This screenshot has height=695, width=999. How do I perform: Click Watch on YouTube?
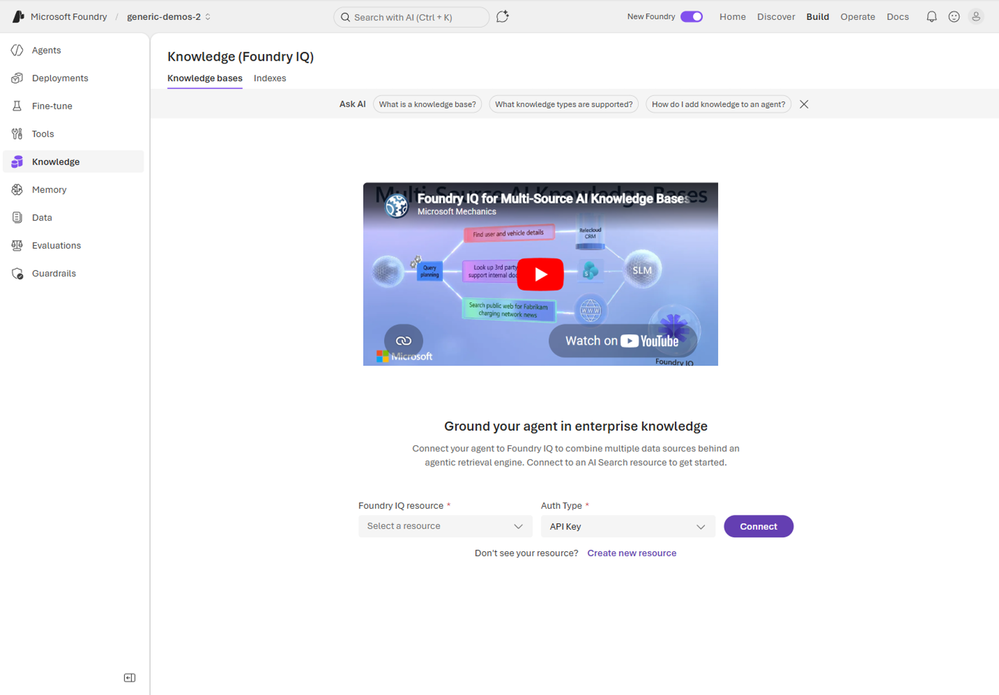click(x=622, y=341)
